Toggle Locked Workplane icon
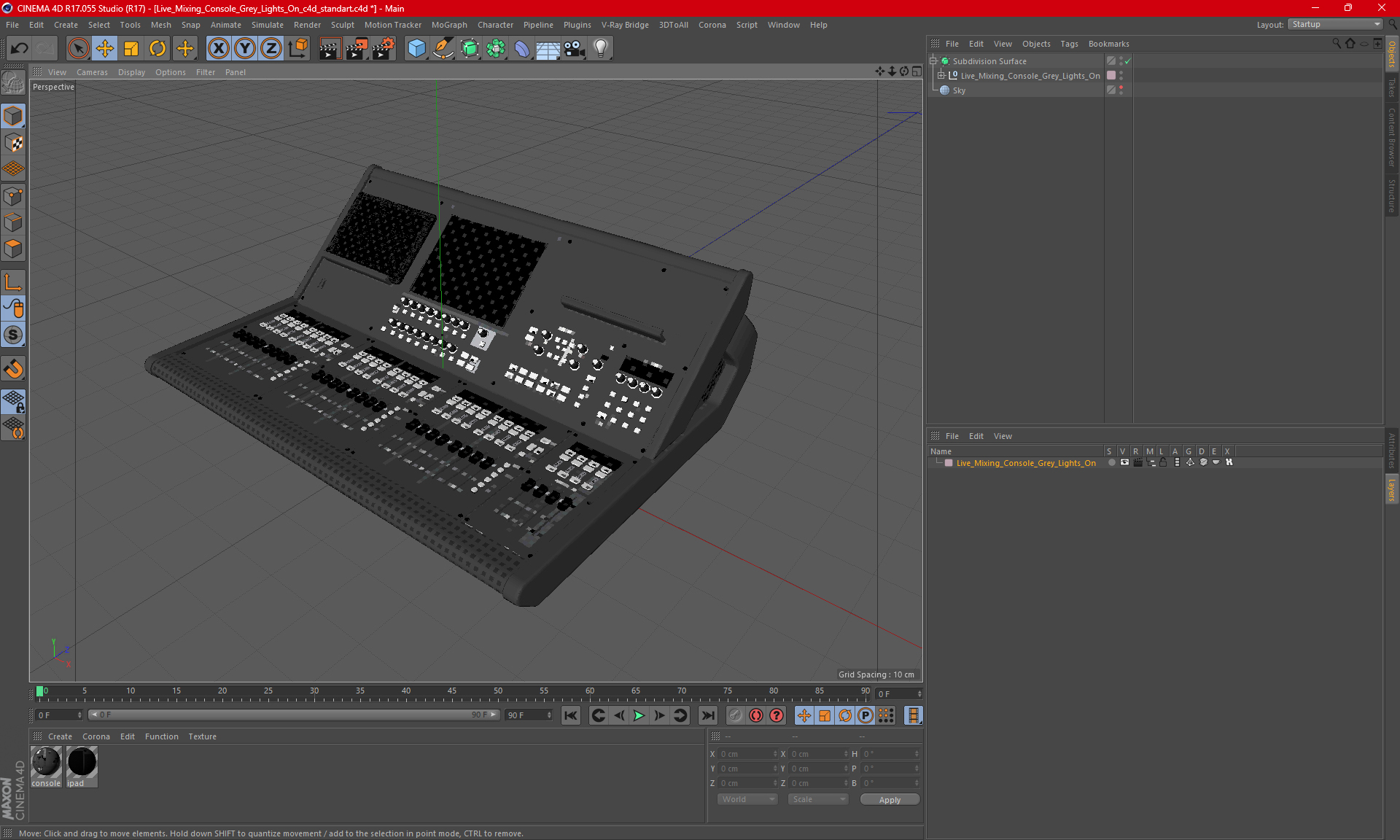The width and height of the screenshot is (1400, 840). point(13,401)
